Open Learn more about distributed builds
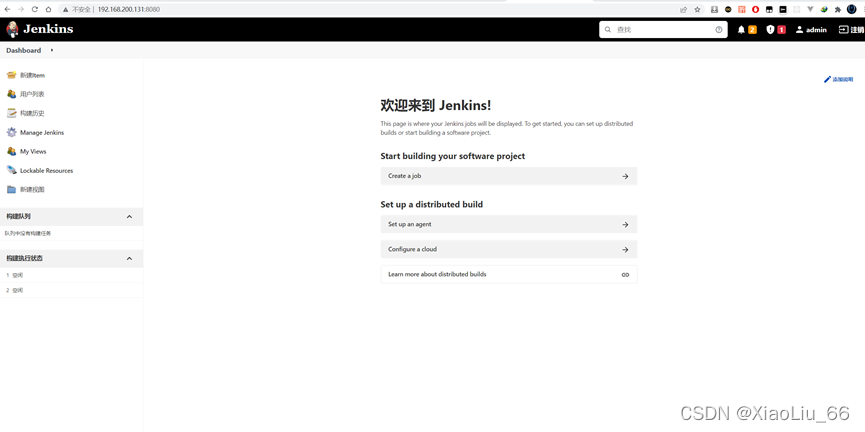 point(509,274)
